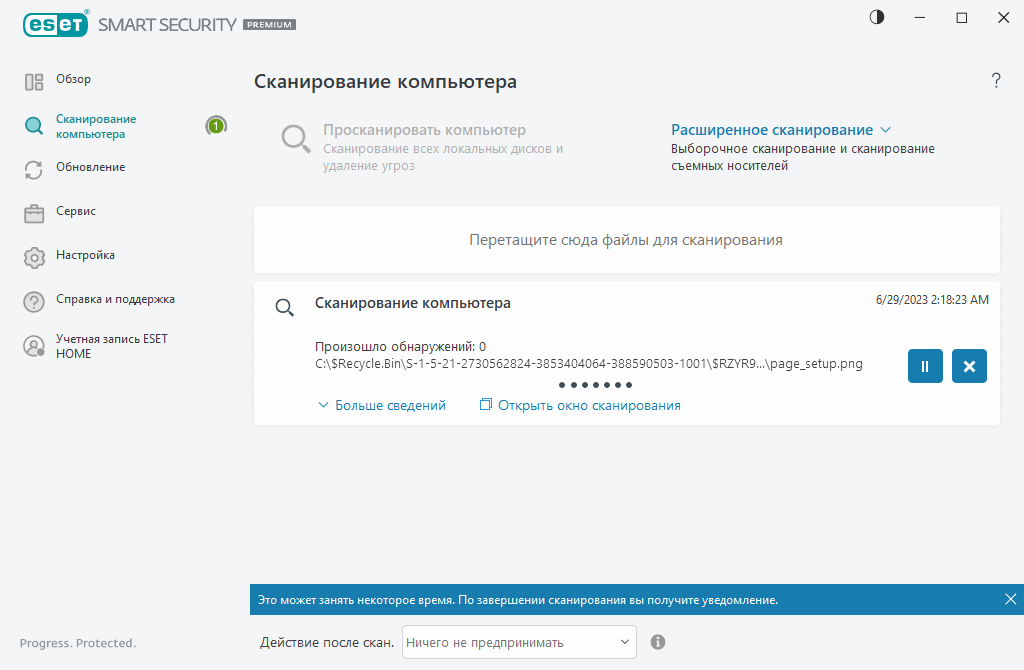
Task: Open Справка и поддержка
Action: (x=113, y=299)
